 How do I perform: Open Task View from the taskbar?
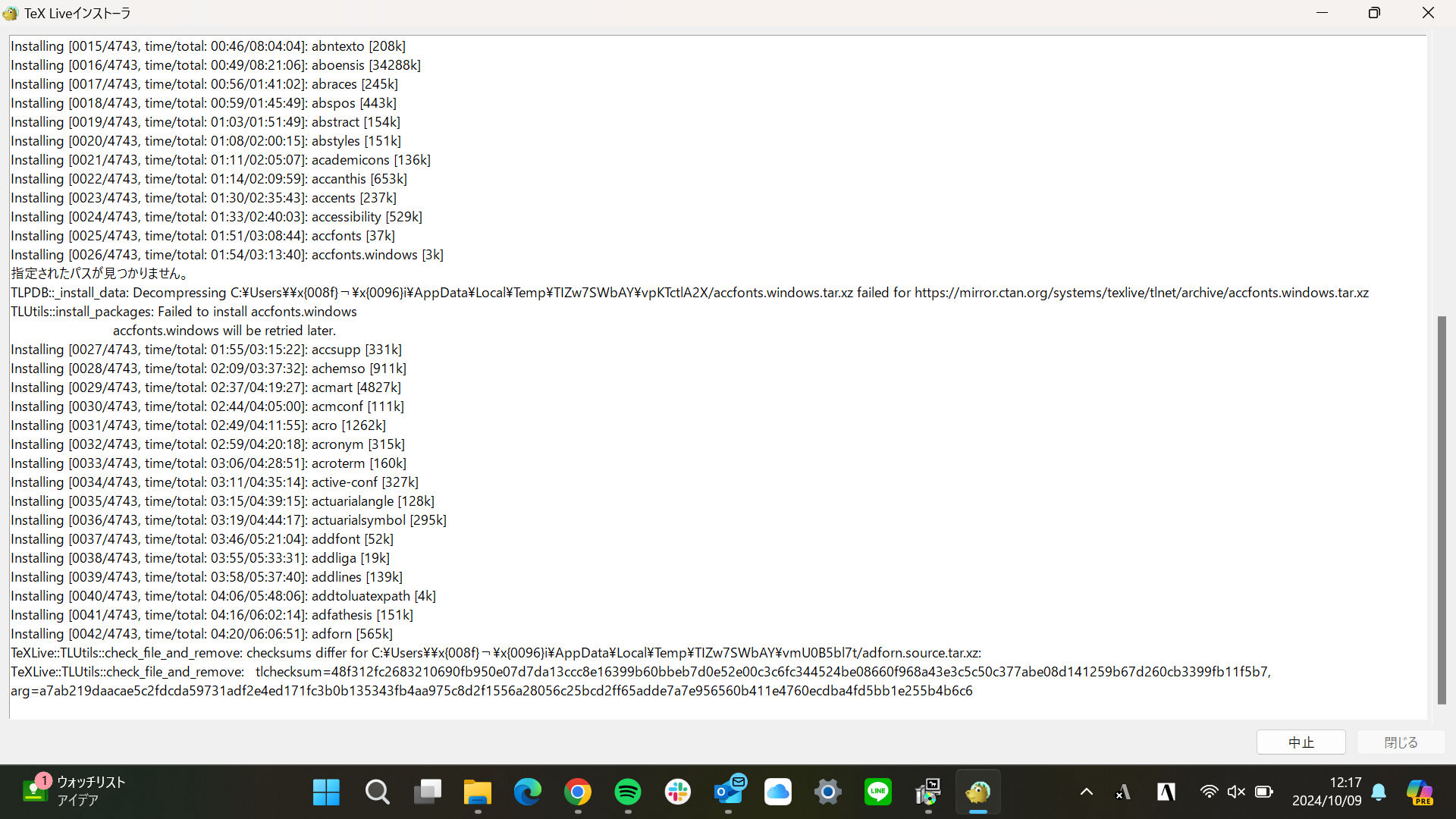click(428, 792)
